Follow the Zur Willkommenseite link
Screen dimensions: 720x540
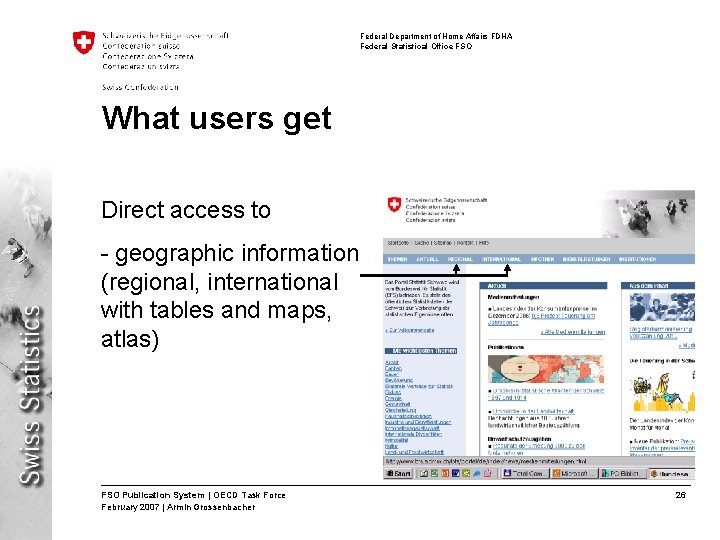pyautogui.click(x=410, y=330)
